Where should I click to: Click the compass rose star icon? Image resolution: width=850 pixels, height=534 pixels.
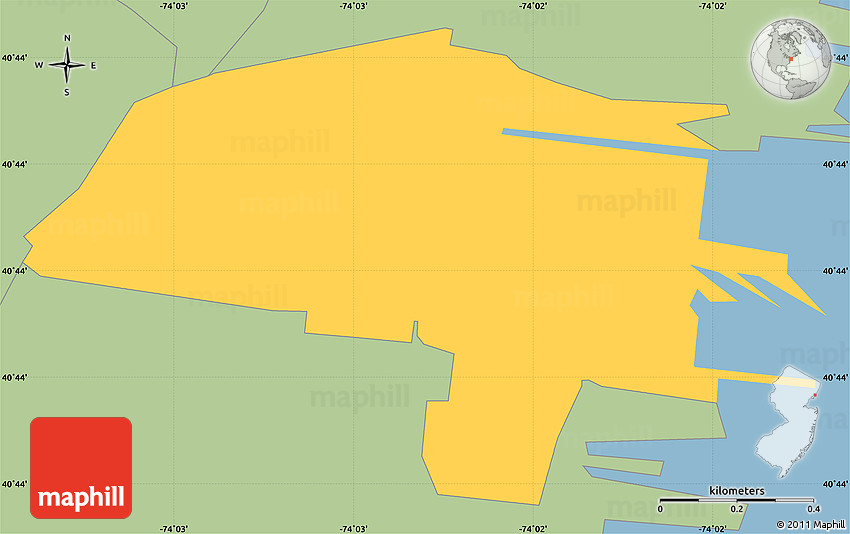tap(67, 66)
